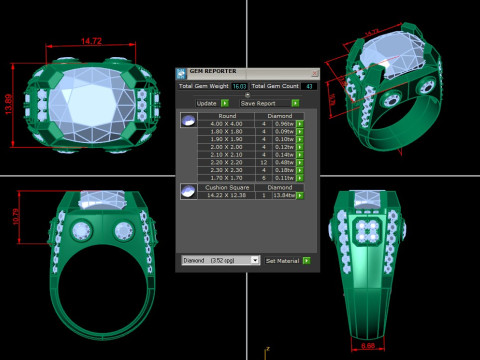
Task: Click the 10.79 dimension in bottom-left viewport
Action: [16, 217]
